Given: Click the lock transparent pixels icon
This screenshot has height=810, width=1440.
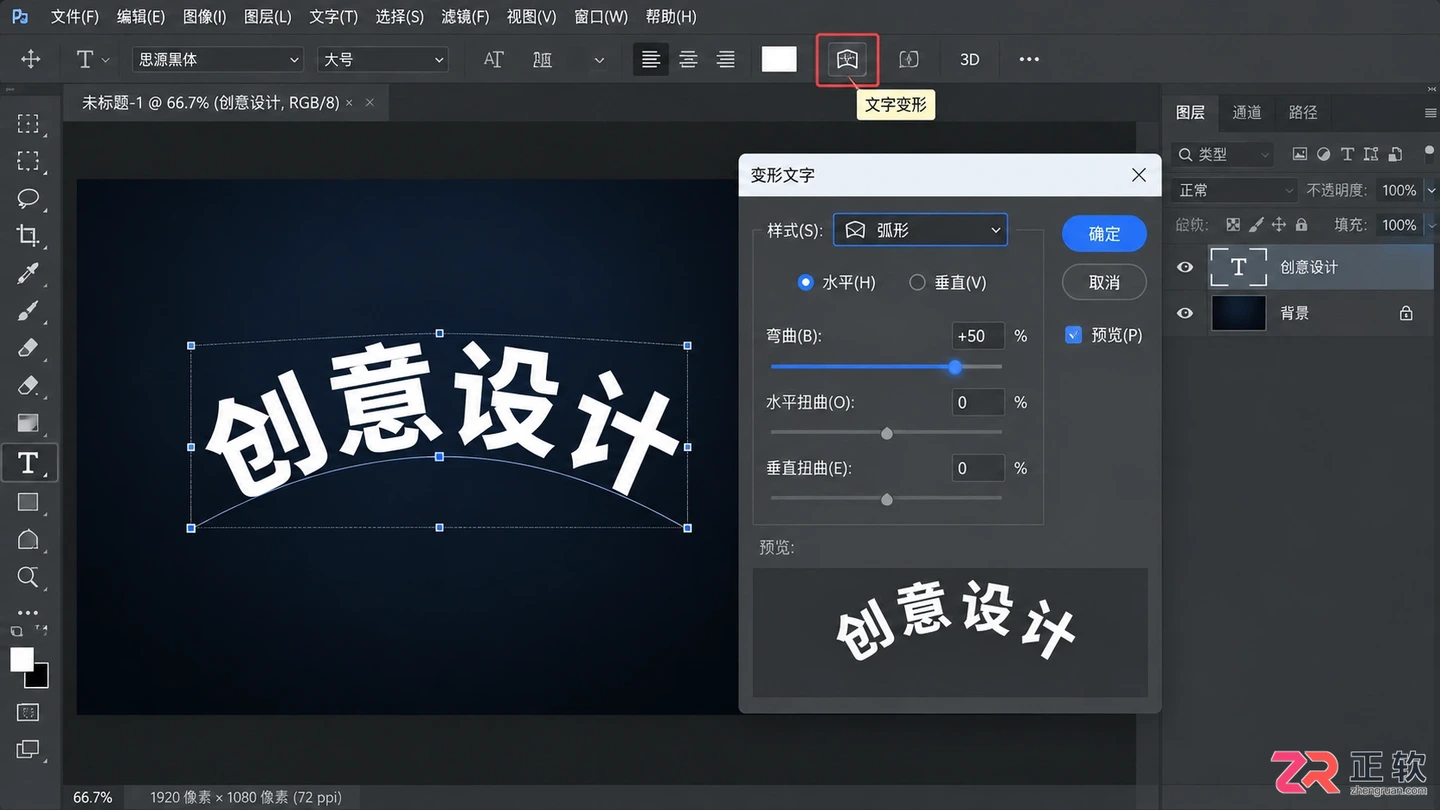Looking at the screenshot, I should pyautogui.click(x=1233, y=225).
